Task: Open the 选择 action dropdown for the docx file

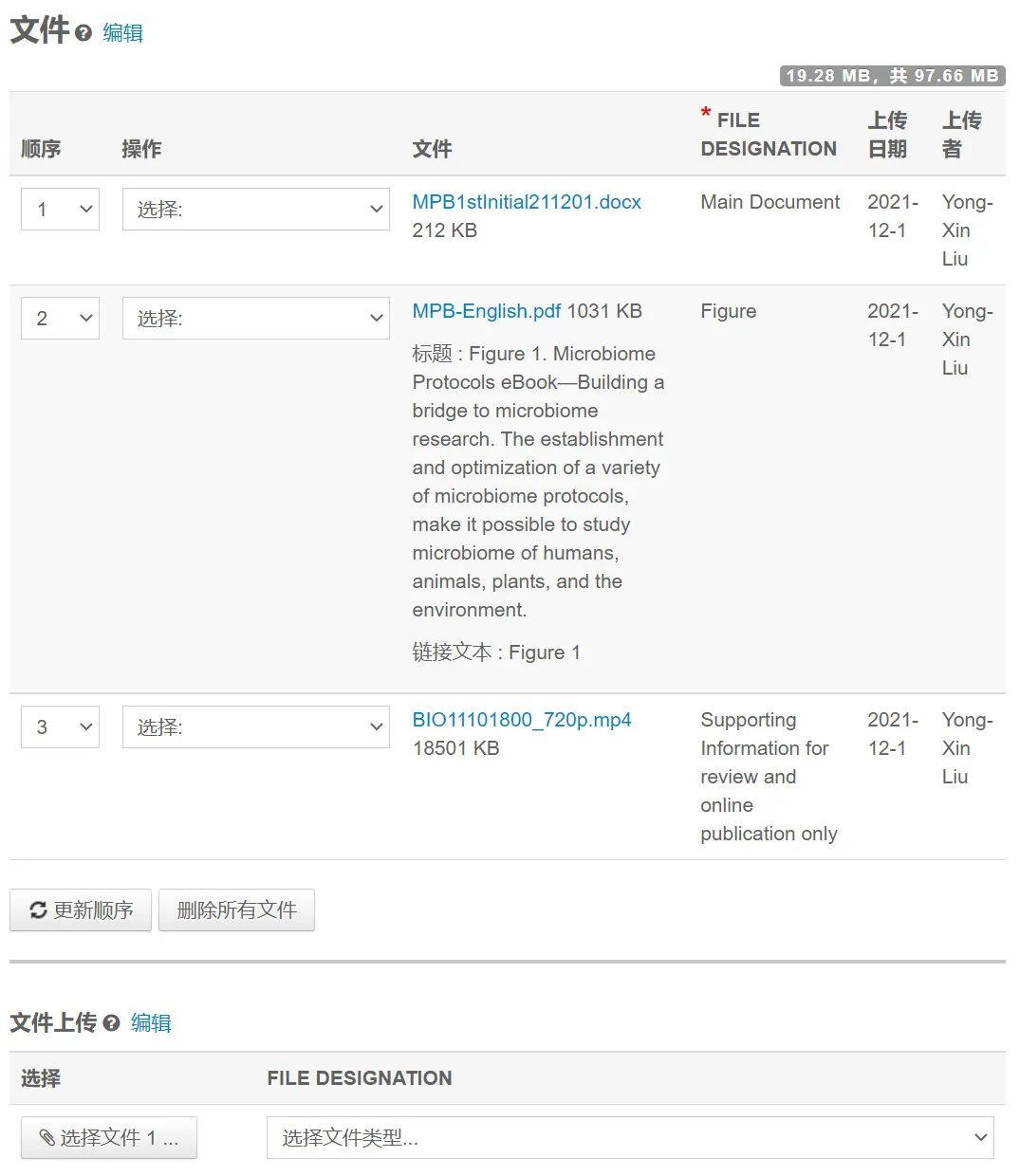Action: click(x=255, y=209)
